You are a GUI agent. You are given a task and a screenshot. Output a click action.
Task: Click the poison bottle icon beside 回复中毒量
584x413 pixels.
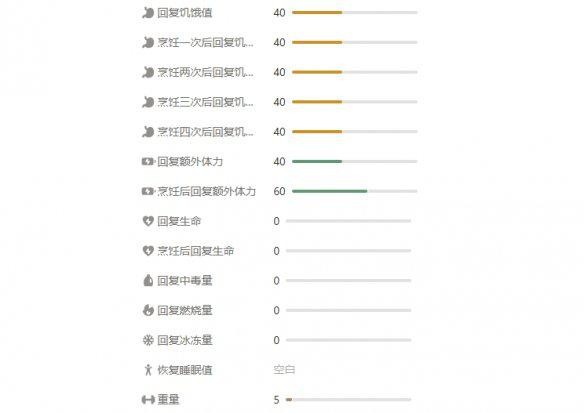[x=148, y=280]
